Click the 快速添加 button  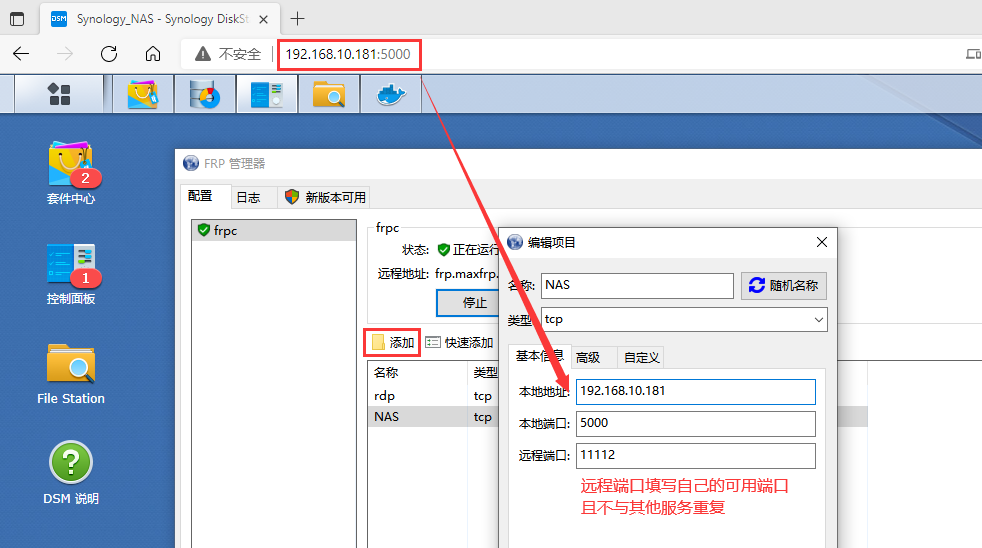(459, 343)
